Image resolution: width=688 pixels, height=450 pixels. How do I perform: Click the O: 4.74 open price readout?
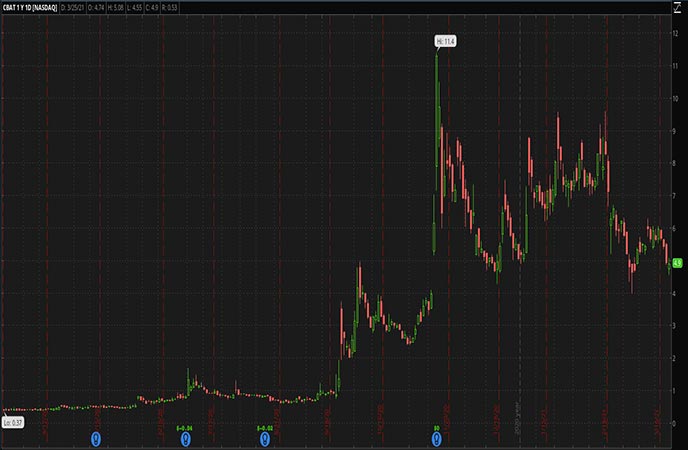[x=96, y=8]
